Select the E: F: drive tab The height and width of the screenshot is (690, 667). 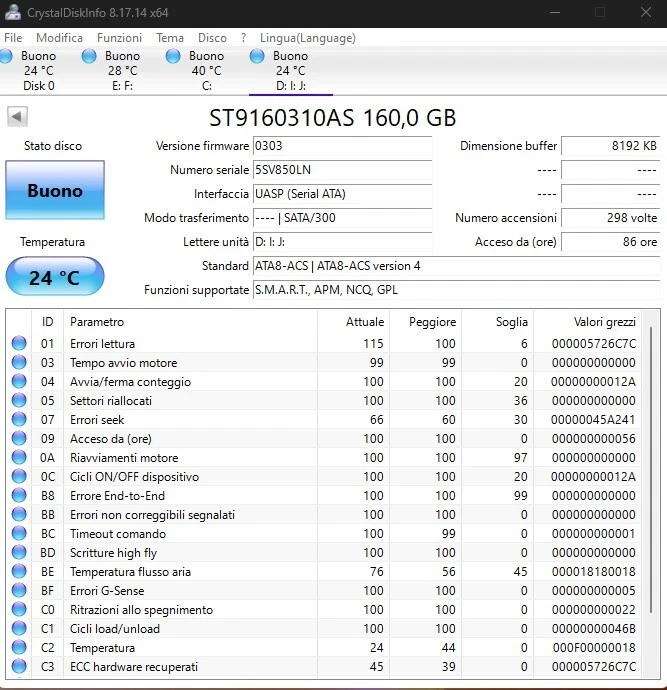click(122, 70)
